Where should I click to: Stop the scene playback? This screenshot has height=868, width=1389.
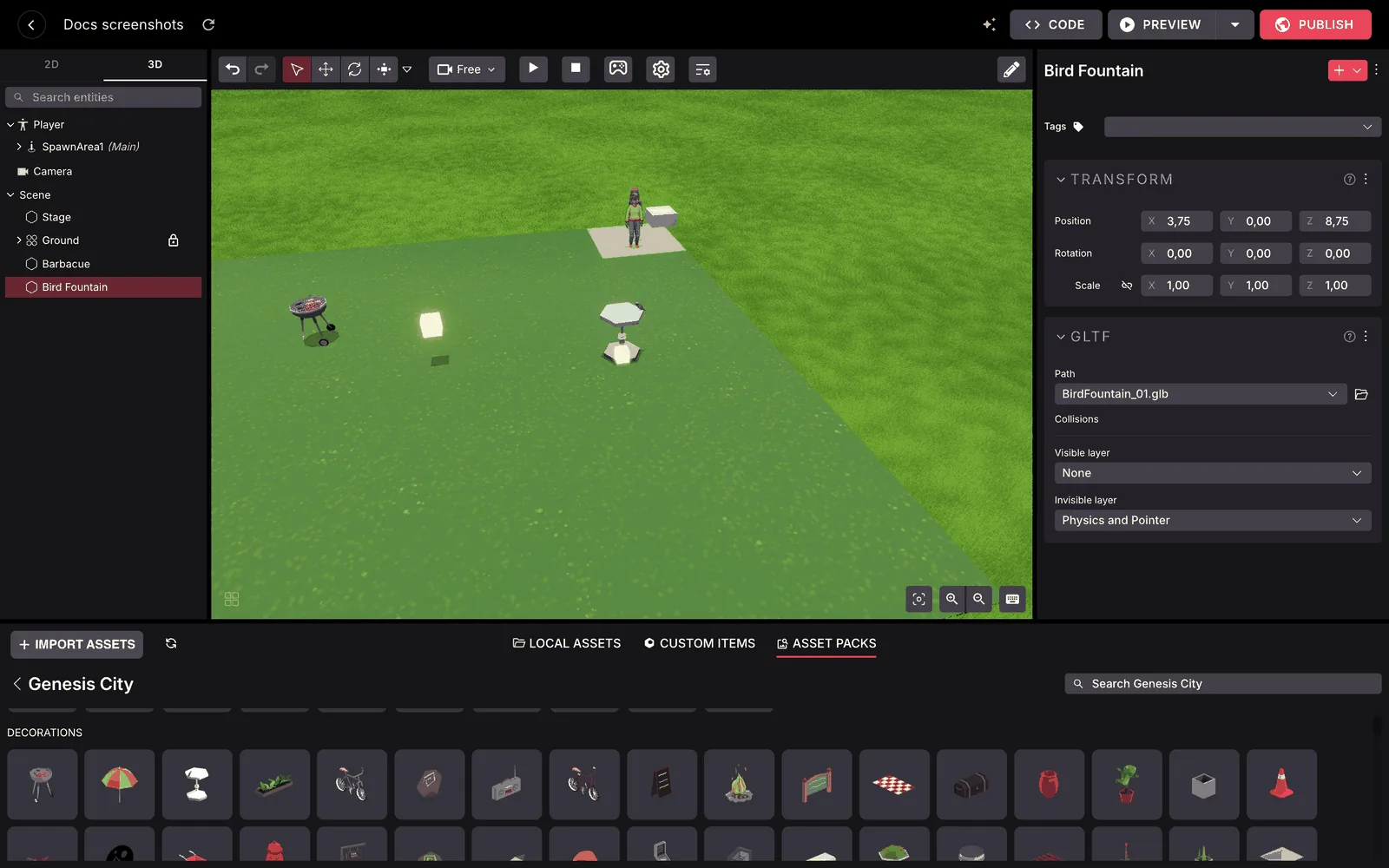click(576, 69)
